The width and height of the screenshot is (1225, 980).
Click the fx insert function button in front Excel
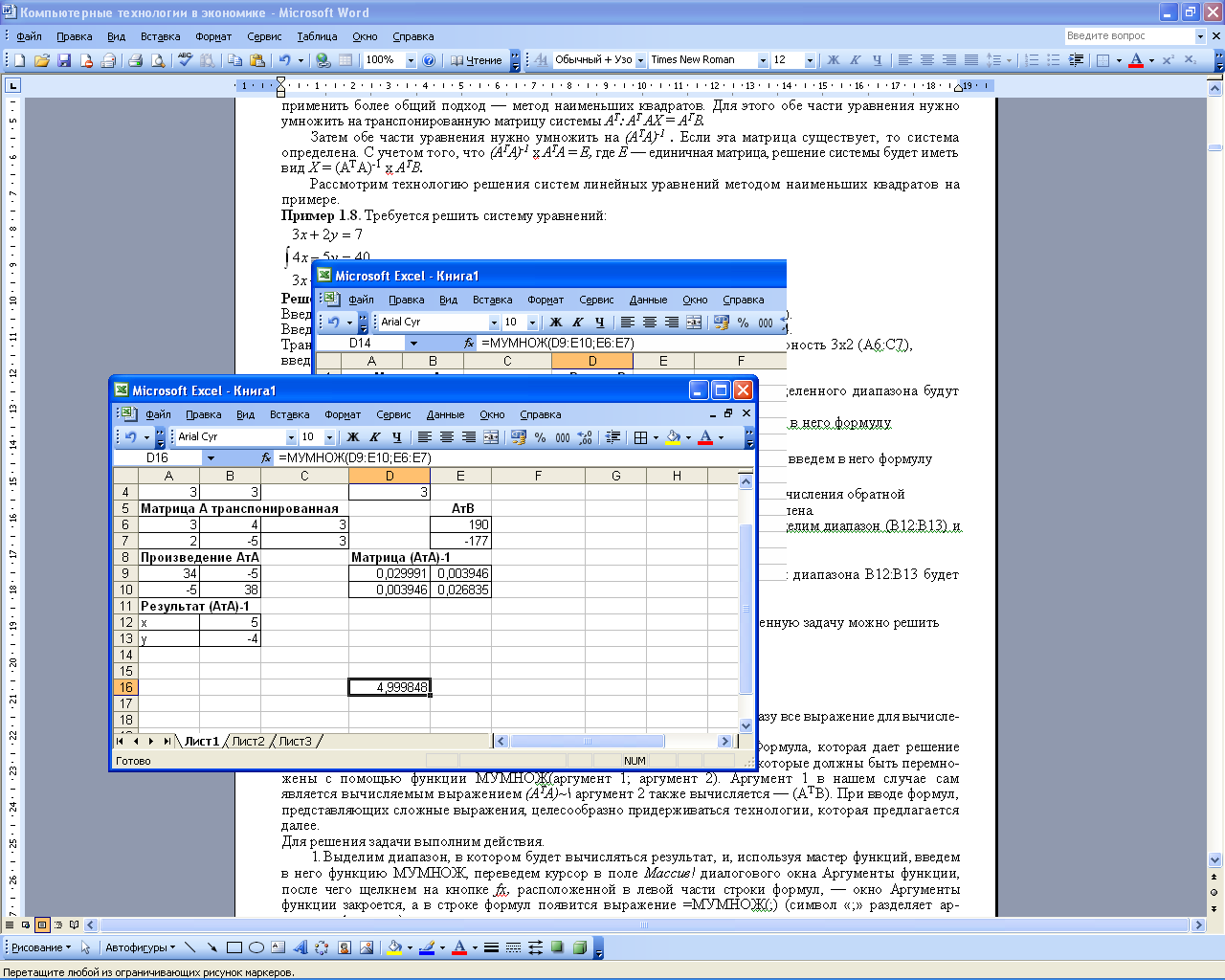[266, 457]
